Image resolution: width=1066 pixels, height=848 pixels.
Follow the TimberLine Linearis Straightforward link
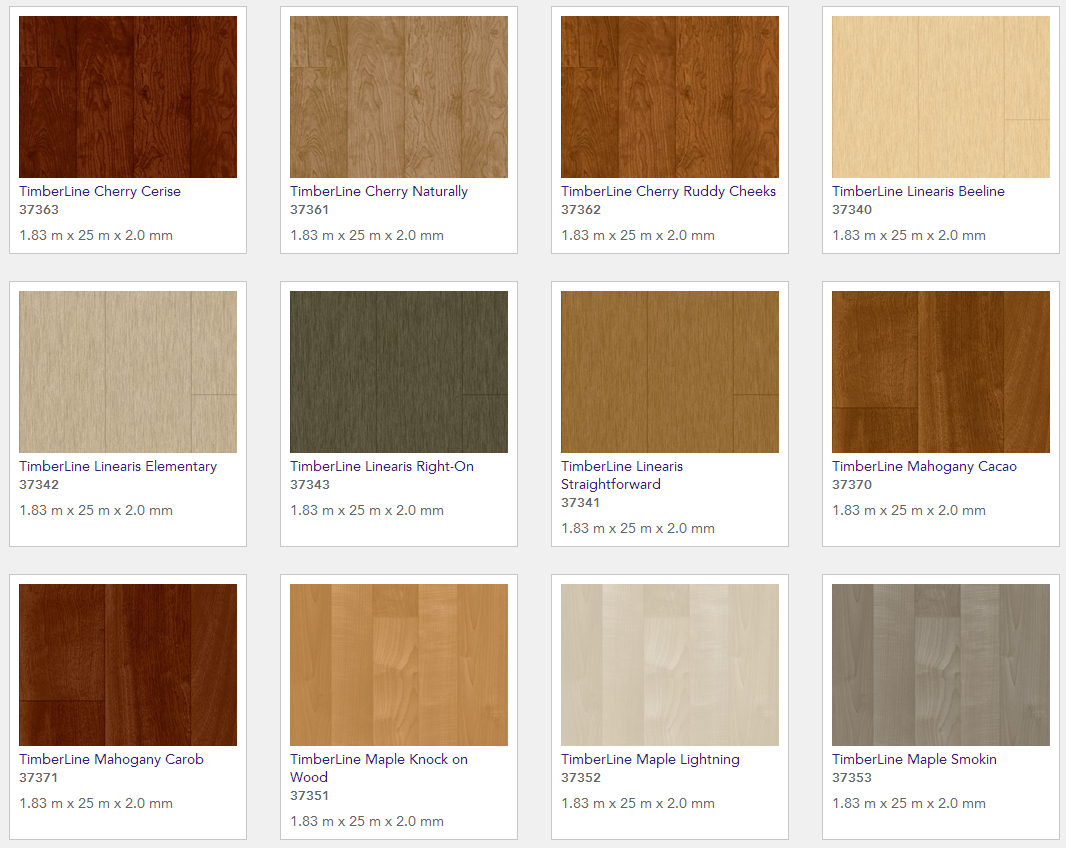tap(622, 475)
